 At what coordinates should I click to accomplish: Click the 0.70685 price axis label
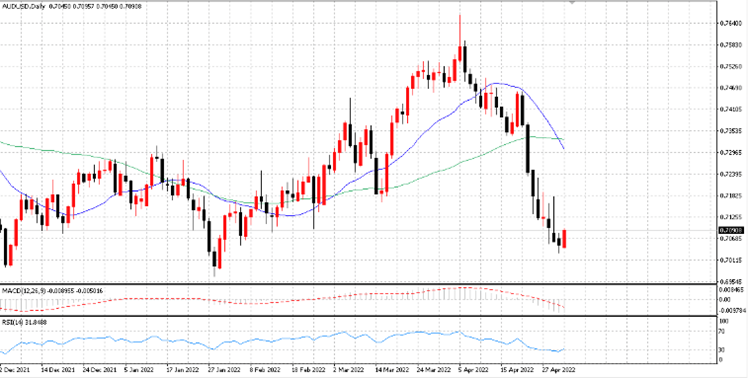click(730, 238)
